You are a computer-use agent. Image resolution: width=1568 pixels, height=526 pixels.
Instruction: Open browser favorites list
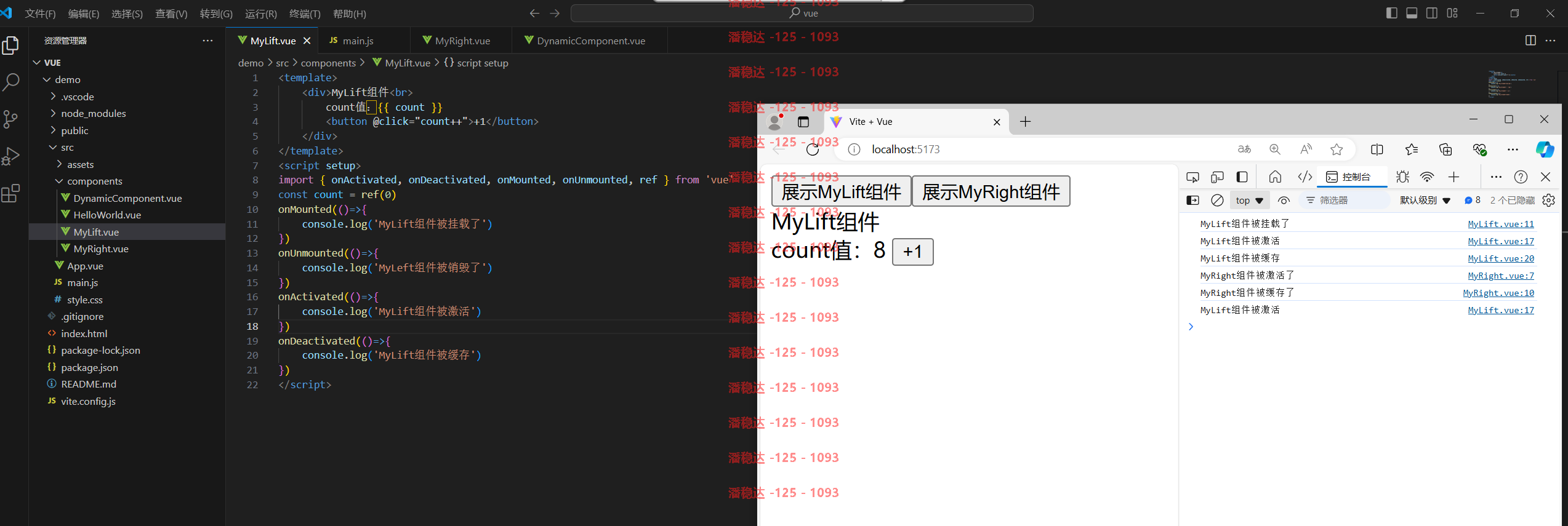tap(1412, 149)
